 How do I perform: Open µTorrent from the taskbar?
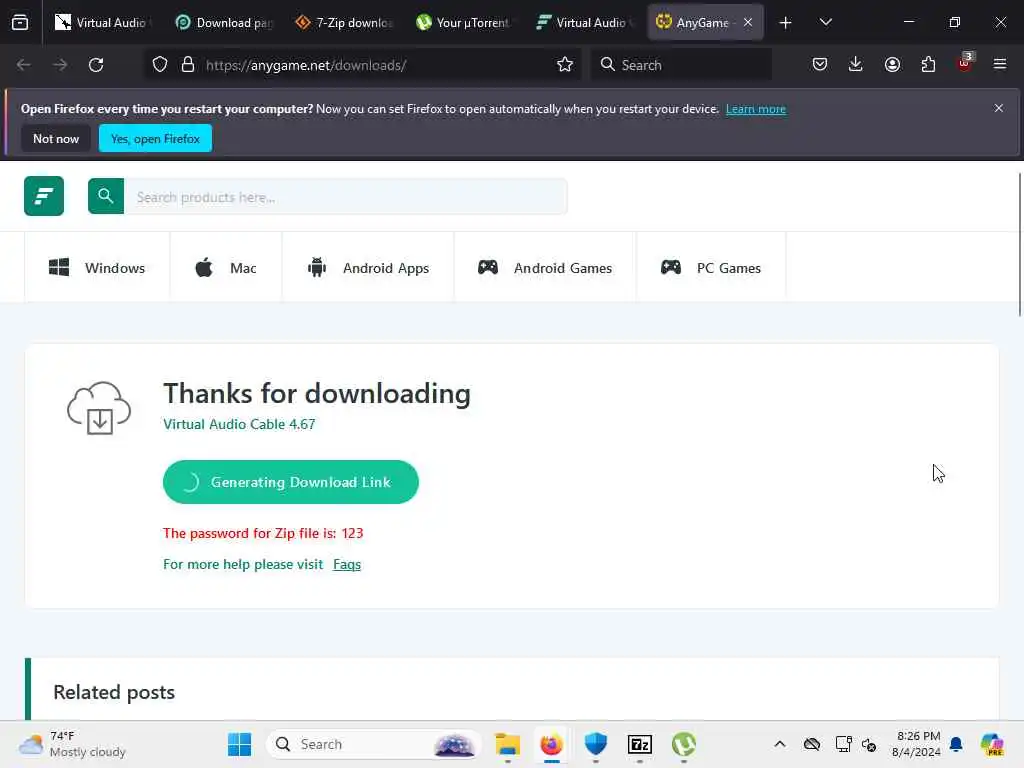[x=684, y=744]
